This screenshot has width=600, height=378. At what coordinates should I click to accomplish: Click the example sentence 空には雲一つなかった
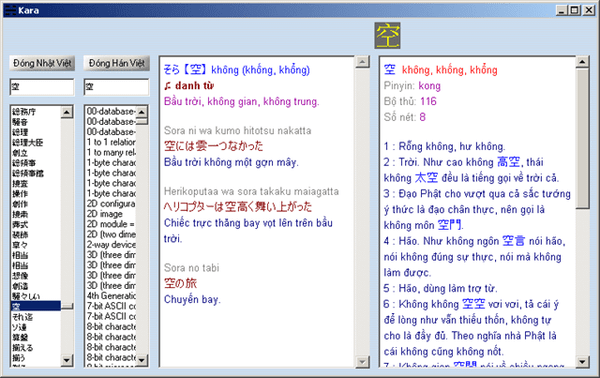(x=214, y=146)
